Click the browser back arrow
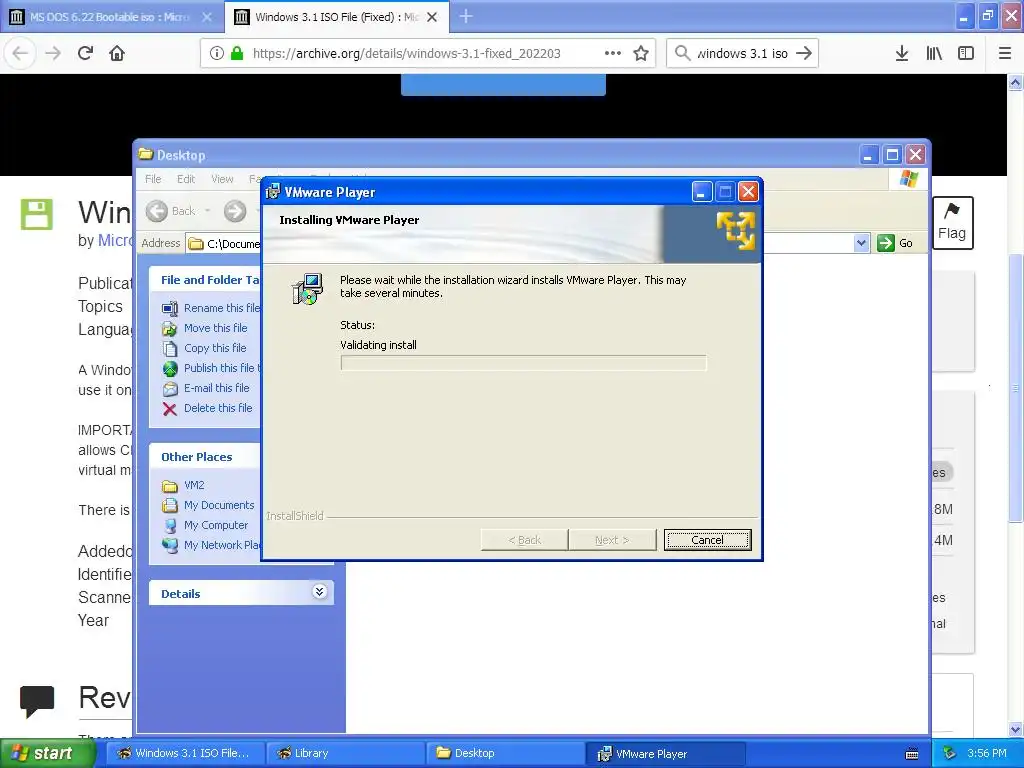The width and height of the screenshot is (1024, 768). 20,53
